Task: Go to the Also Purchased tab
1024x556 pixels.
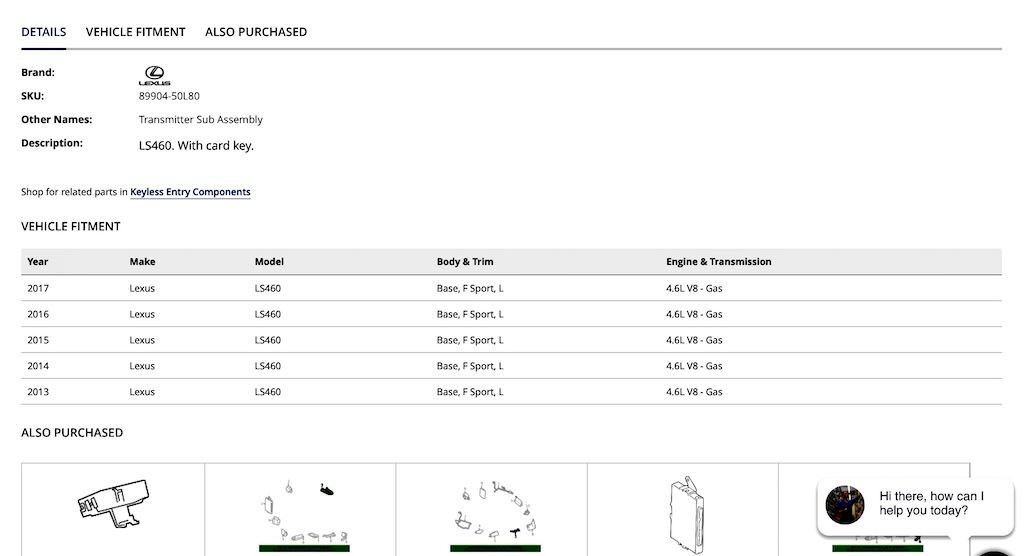Action: click(256, 32)
